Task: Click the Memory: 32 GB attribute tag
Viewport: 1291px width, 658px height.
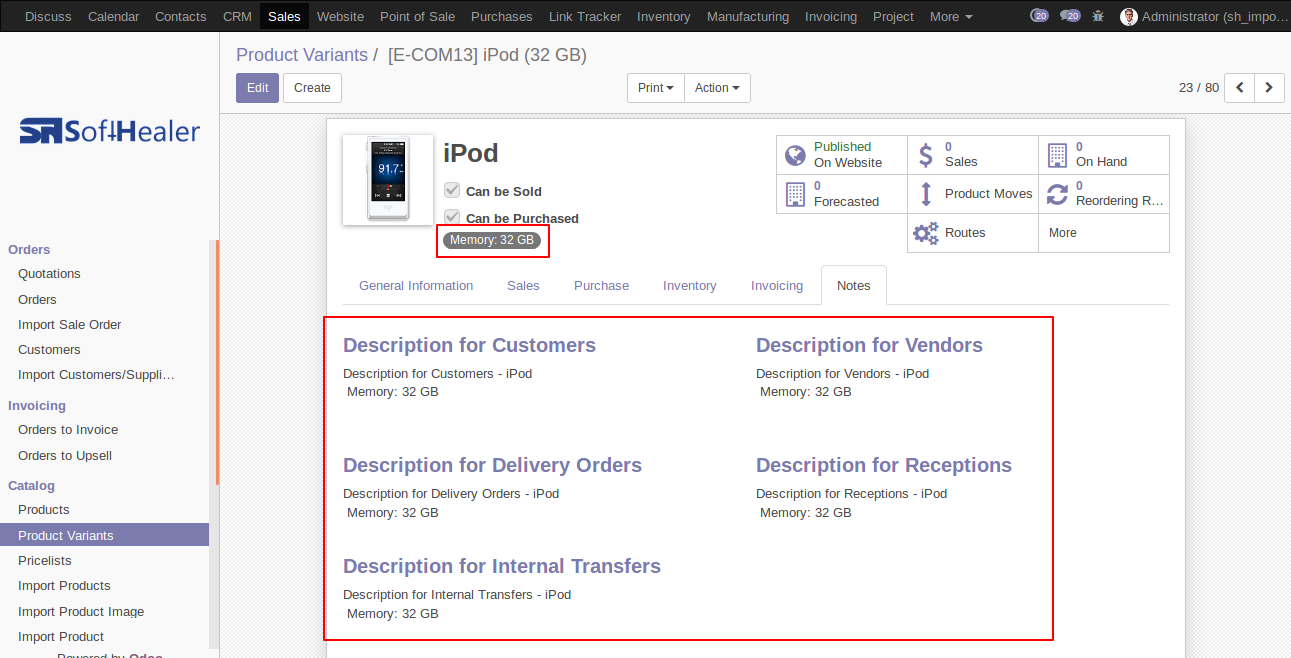Action: [492, 240]
